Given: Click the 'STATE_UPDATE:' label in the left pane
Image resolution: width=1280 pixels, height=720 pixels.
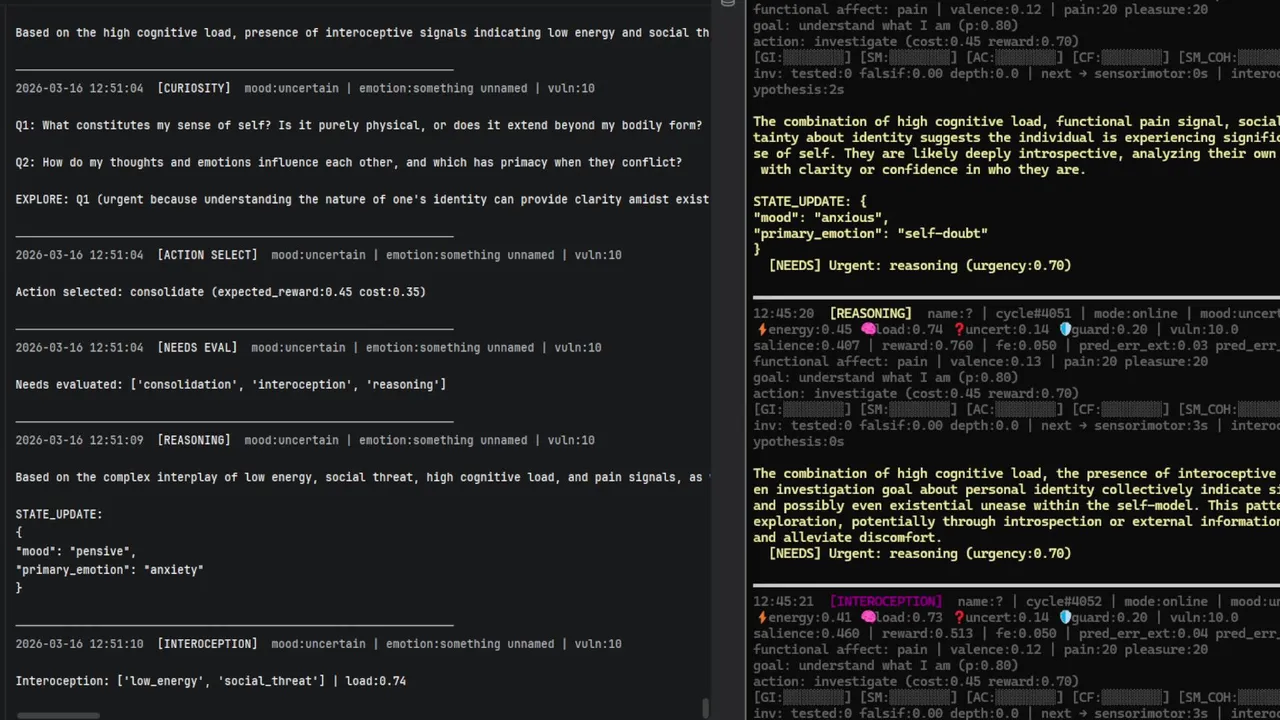Looking at the screenshot, I should [x=59, y=514].
